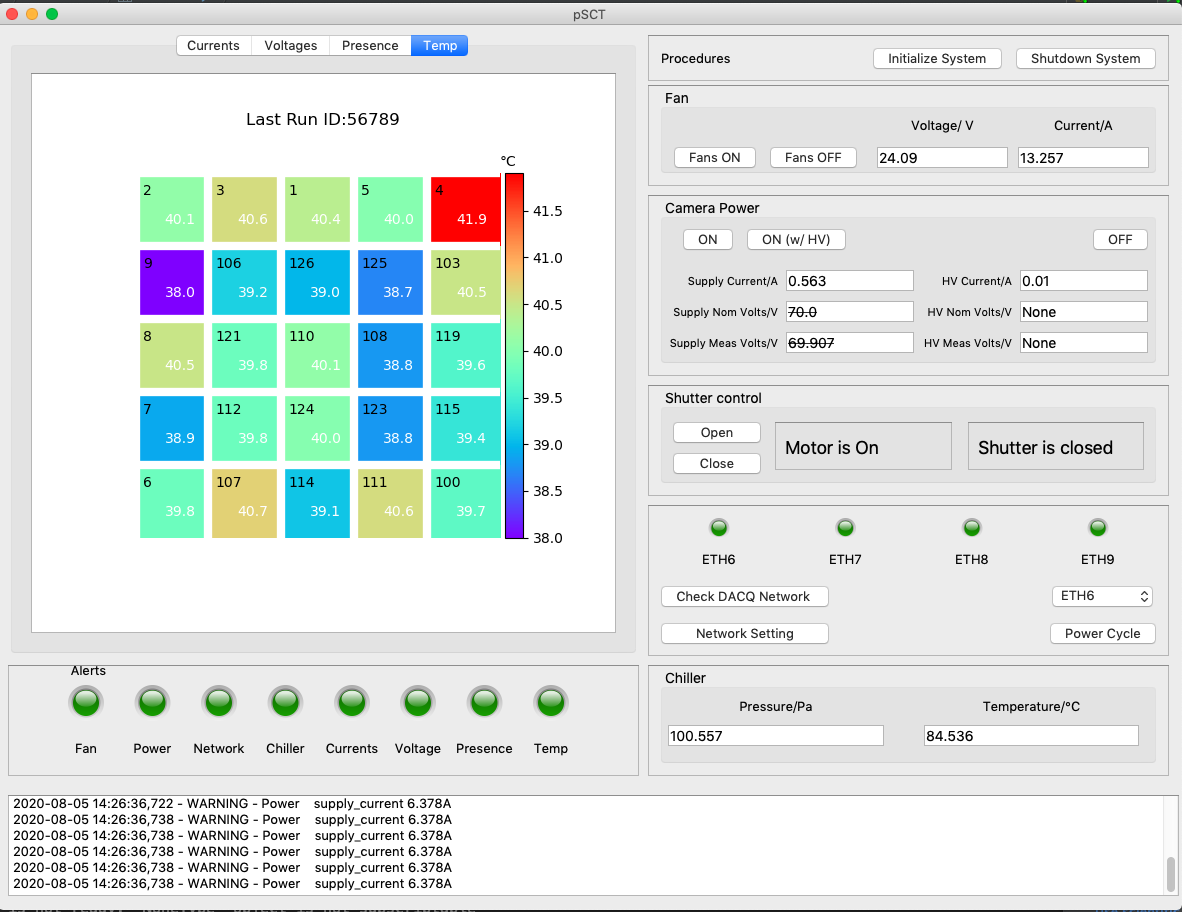Click the ETH9 green status indicator

click(x=1097, y=527)
